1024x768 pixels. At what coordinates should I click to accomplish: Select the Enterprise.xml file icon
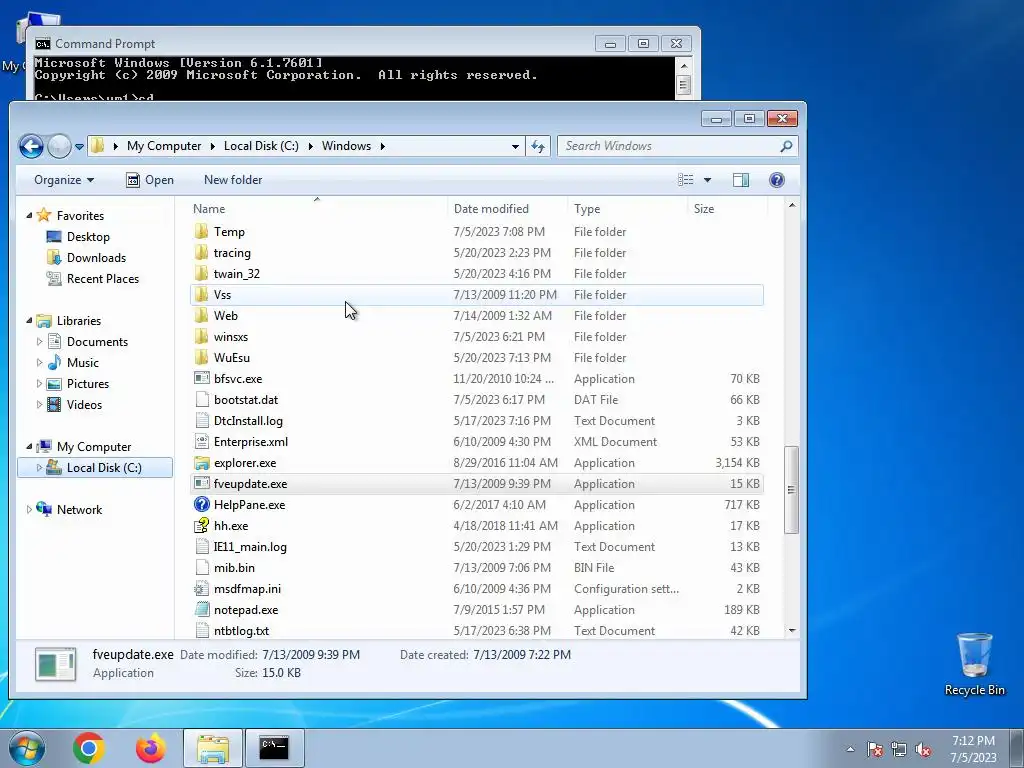tap(202, 441)
